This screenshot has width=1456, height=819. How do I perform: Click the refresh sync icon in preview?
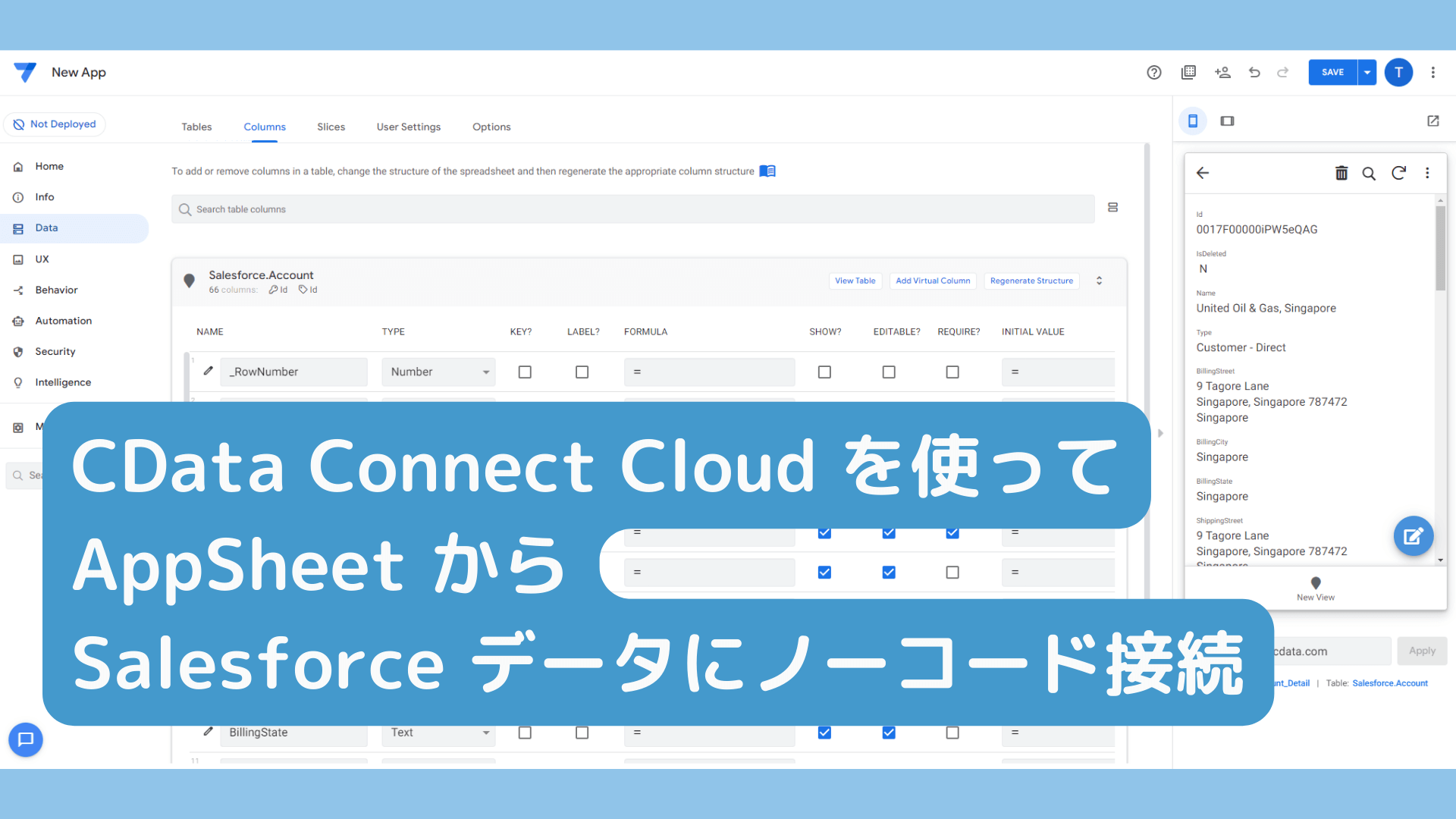[1399, 173]
